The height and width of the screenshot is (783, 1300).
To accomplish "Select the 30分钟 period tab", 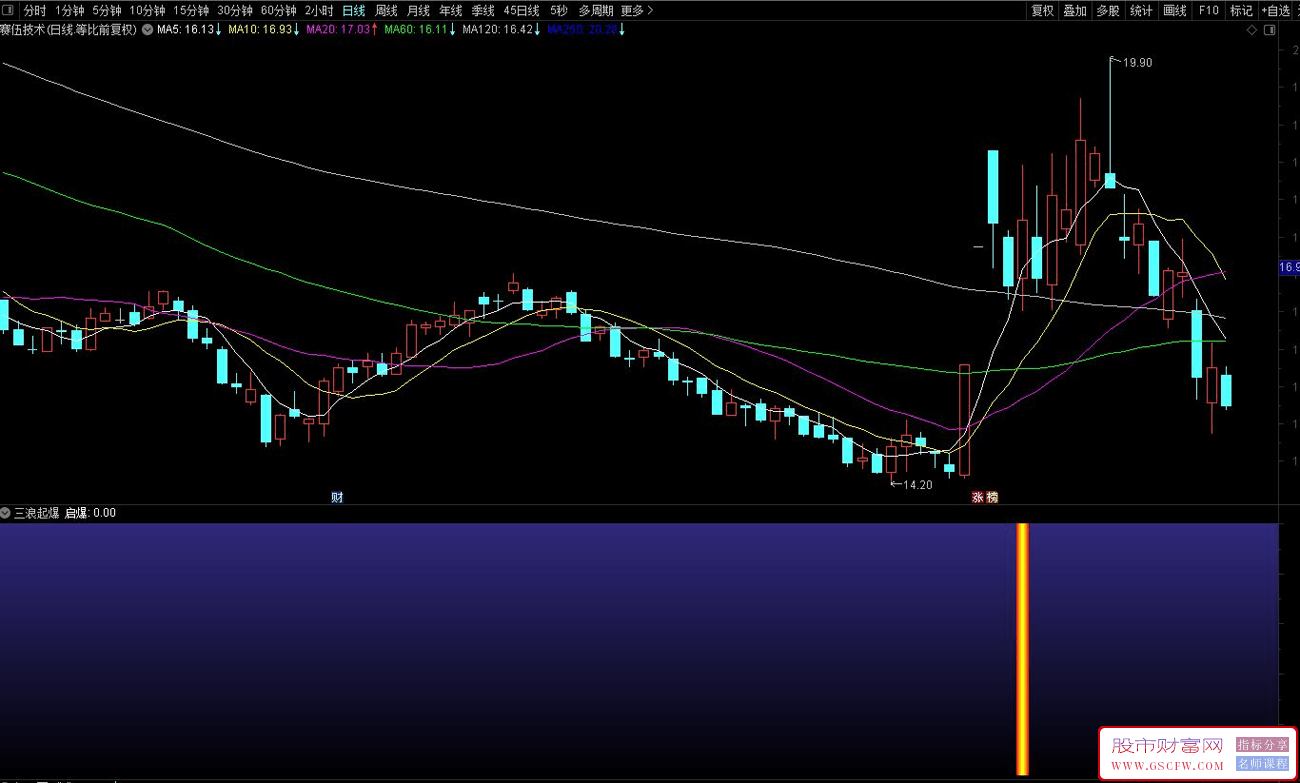I will (235, 10).
